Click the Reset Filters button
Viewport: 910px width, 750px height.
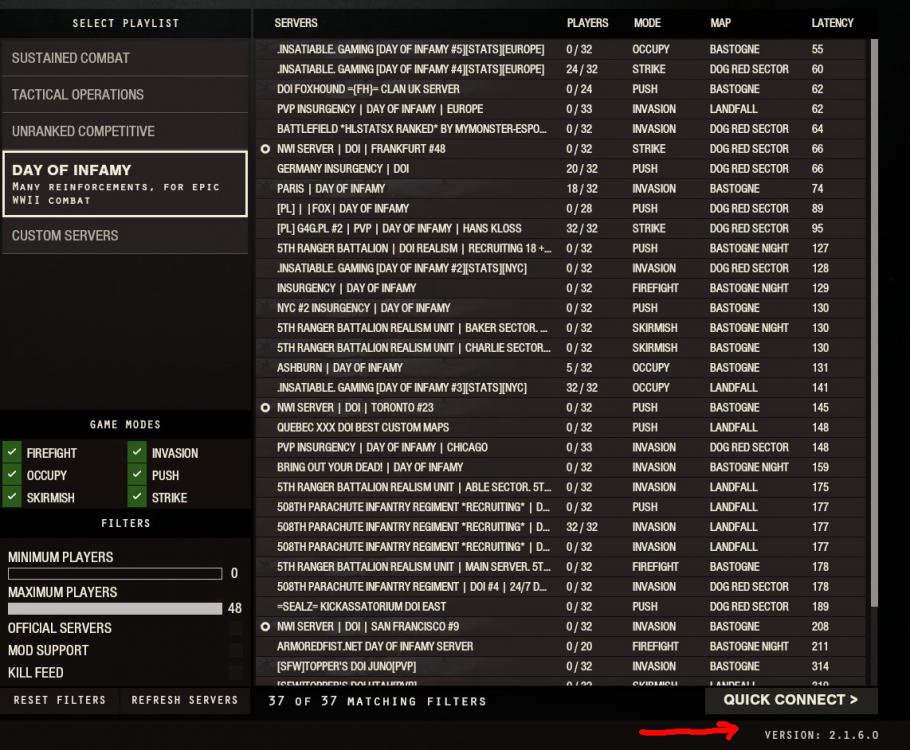[x=60, y=700]
